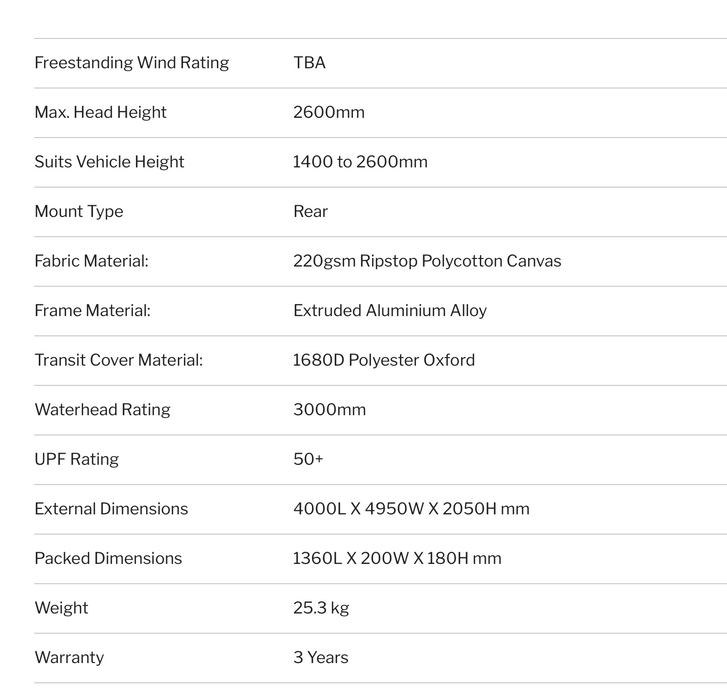Click the 3 Years warranty value

[x=321, y=658]
